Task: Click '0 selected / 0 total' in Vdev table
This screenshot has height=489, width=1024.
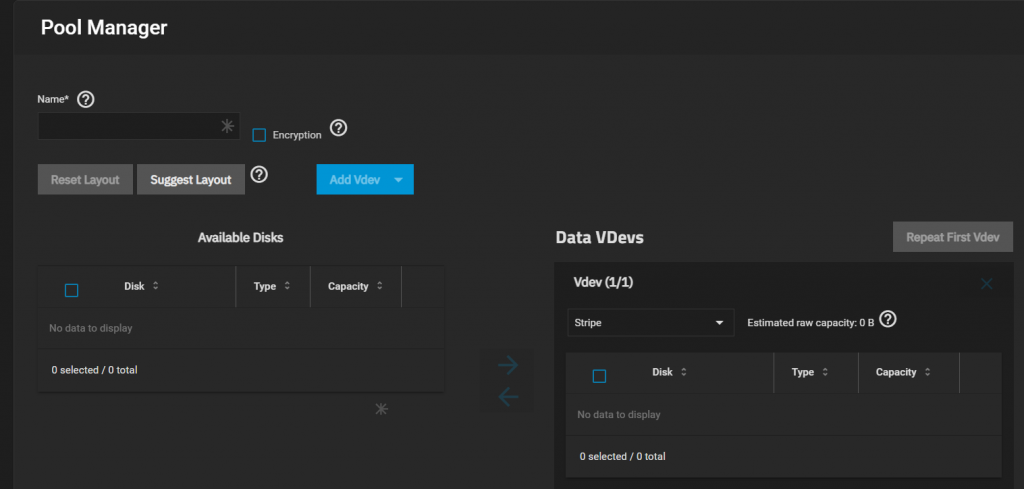Action: coord(622,456)
